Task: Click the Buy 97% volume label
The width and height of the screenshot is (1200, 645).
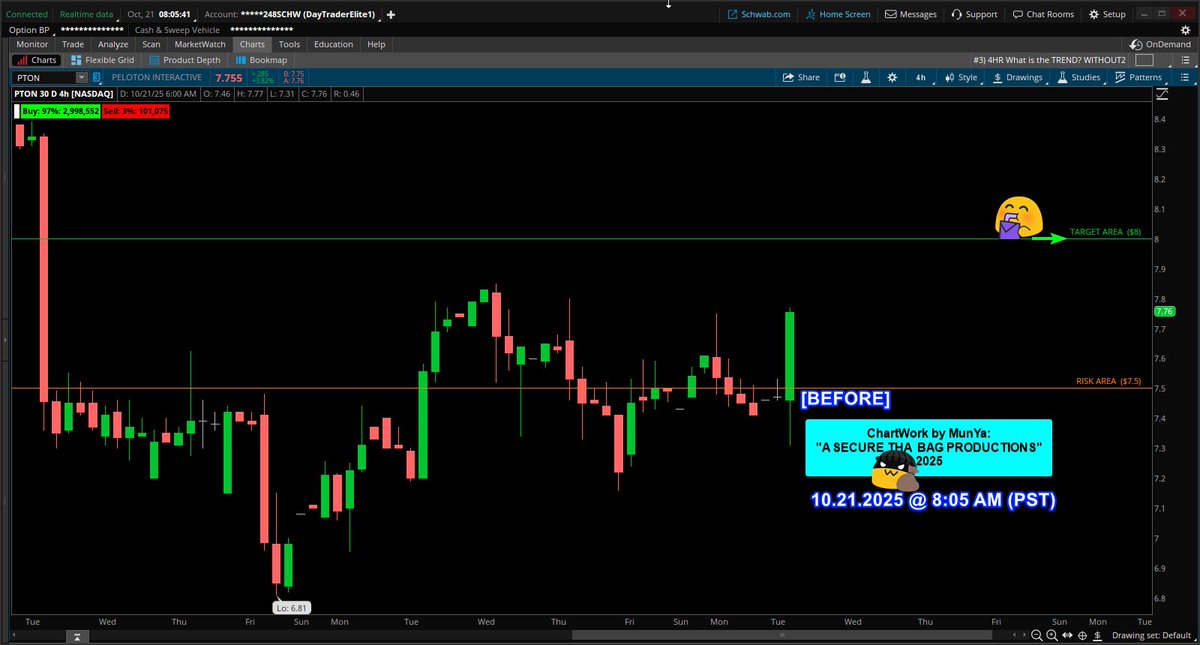Action: point(61,111)
